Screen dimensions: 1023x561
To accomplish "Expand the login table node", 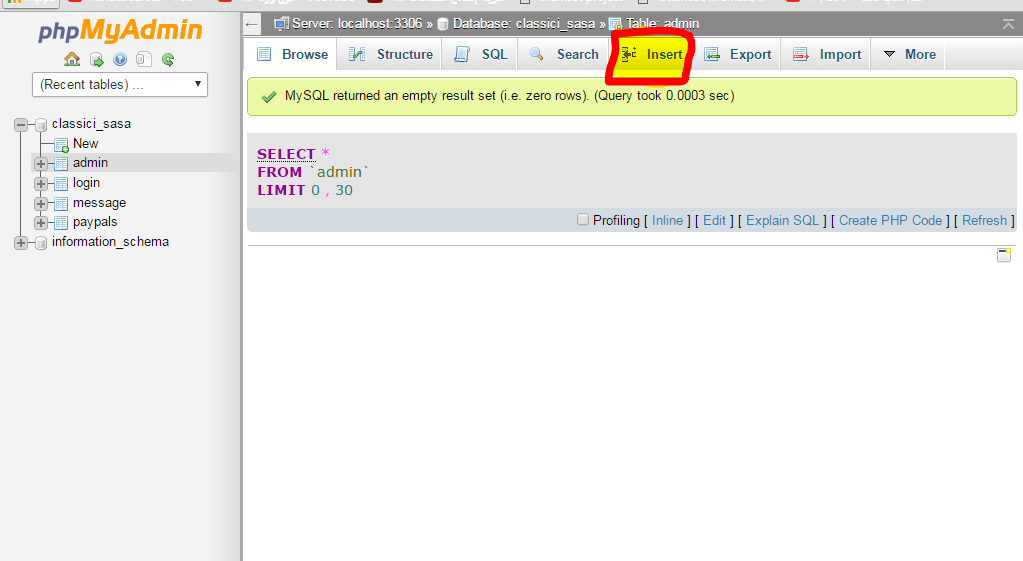I will (x=41, y=183).
